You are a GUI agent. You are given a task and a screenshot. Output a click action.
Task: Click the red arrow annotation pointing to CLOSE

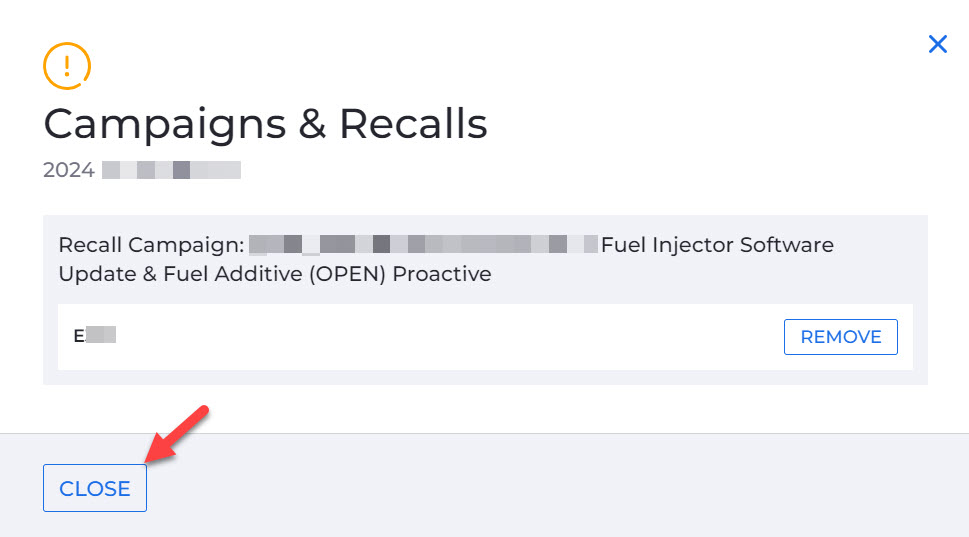pyautogui.click(x=177, y=434)
